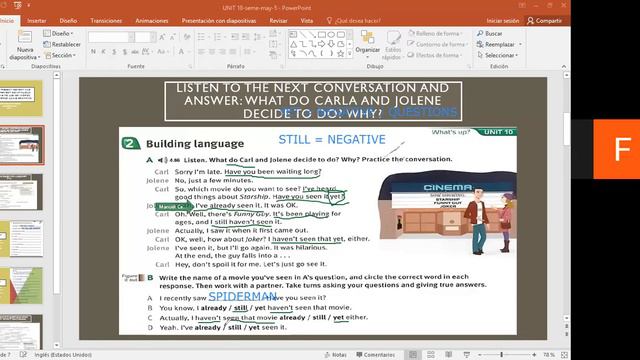Decrease font size with A-down icon
The height and width of the screenshot is (360, 640).
click(x=173, y=37)
